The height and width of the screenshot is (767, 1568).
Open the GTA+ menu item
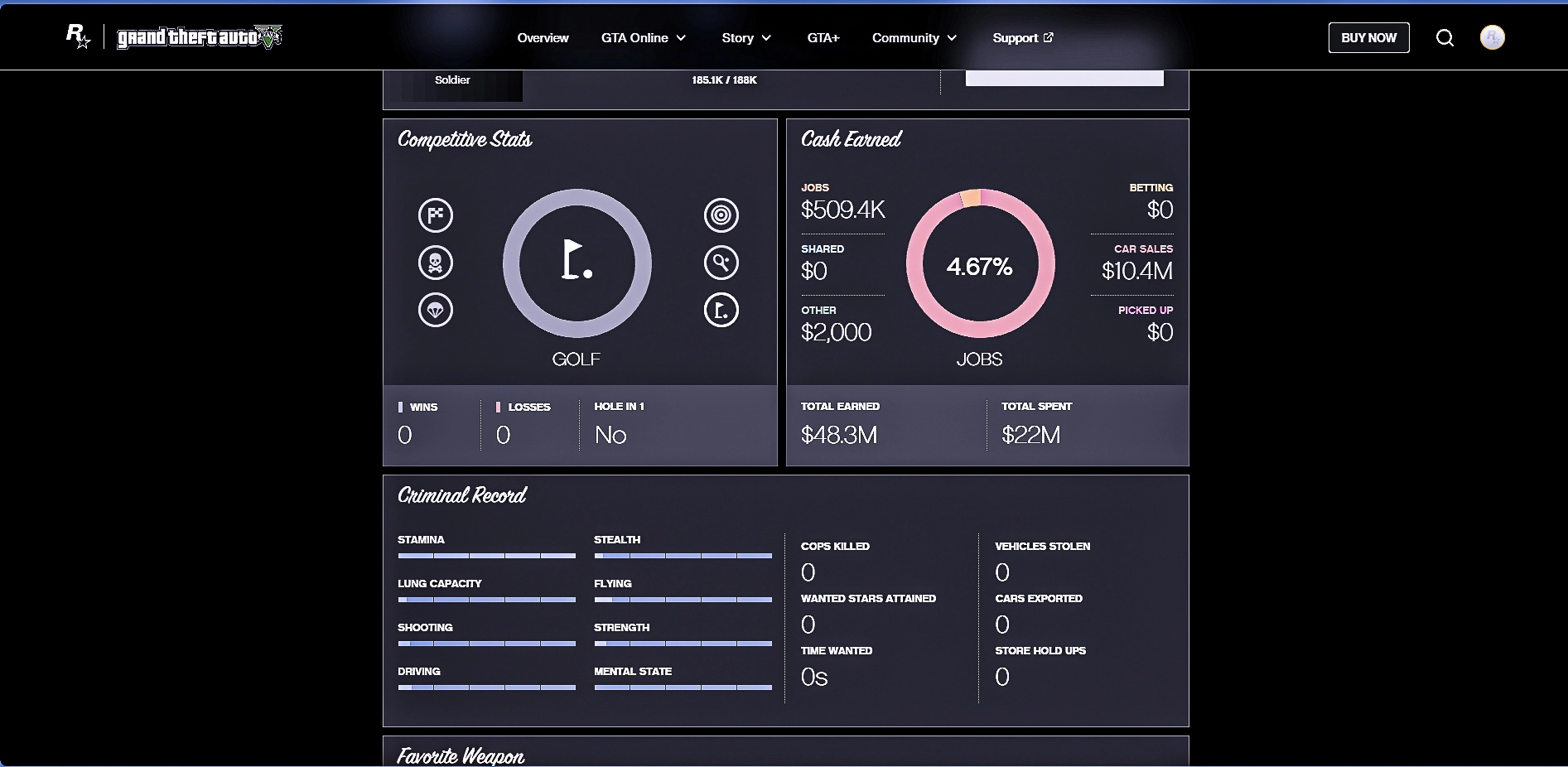pos(823,38)
